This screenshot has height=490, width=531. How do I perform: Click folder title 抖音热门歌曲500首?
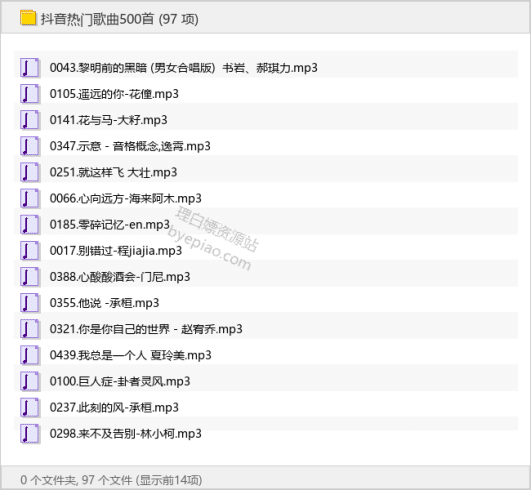[x=98, y=19]
